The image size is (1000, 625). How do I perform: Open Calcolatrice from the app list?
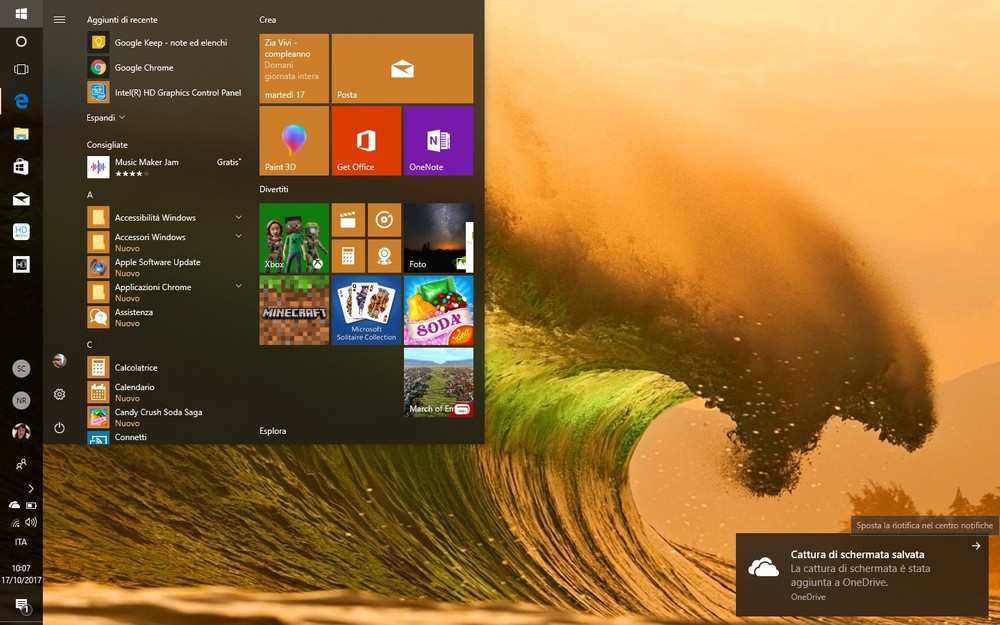click(x=135, y=368)
